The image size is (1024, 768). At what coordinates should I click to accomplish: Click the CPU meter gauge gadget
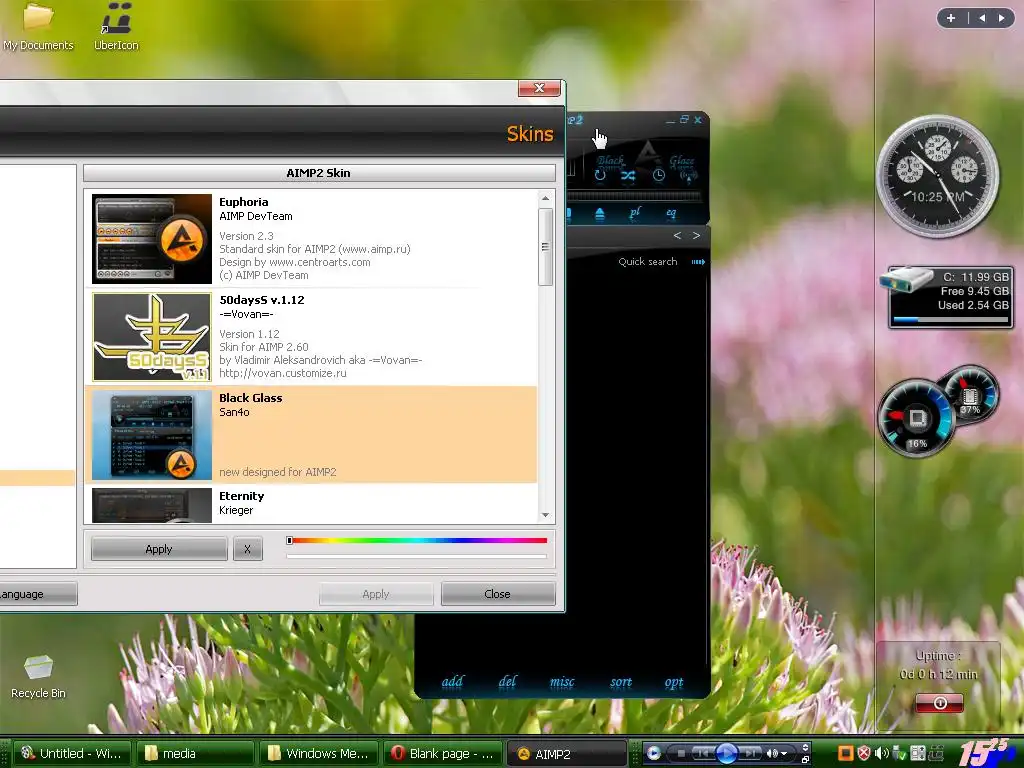coord(917,418)
